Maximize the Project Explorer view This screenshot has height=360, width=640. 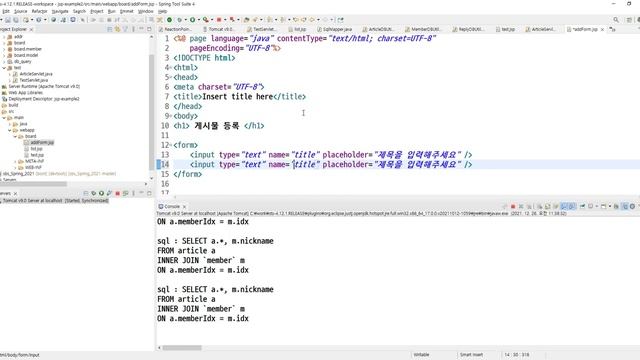tap(149, 29)
